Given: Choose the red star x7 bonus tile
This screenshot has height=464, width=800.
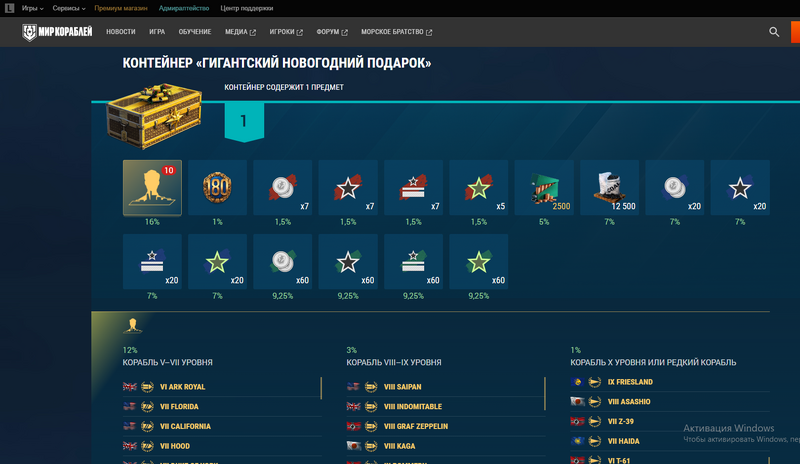Looking at the screenshot, I should tap(348, 188).
